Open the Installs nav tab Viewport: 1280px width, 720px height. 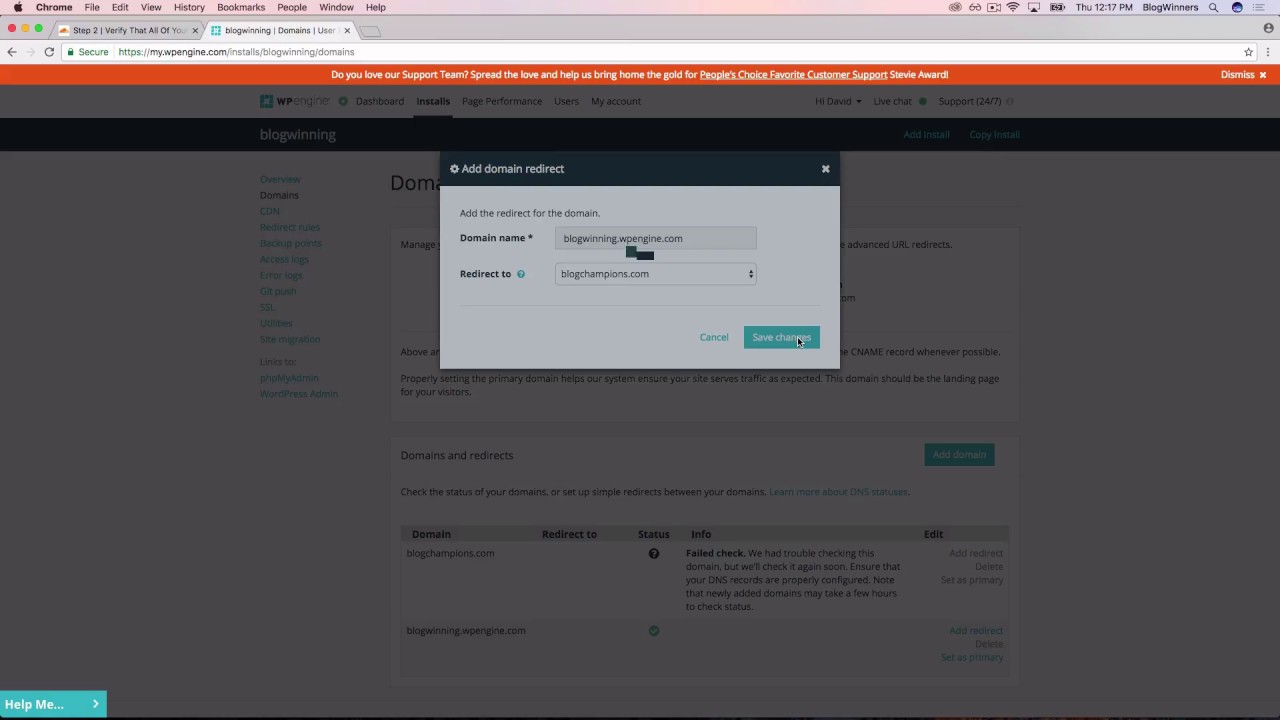(433, 101)
